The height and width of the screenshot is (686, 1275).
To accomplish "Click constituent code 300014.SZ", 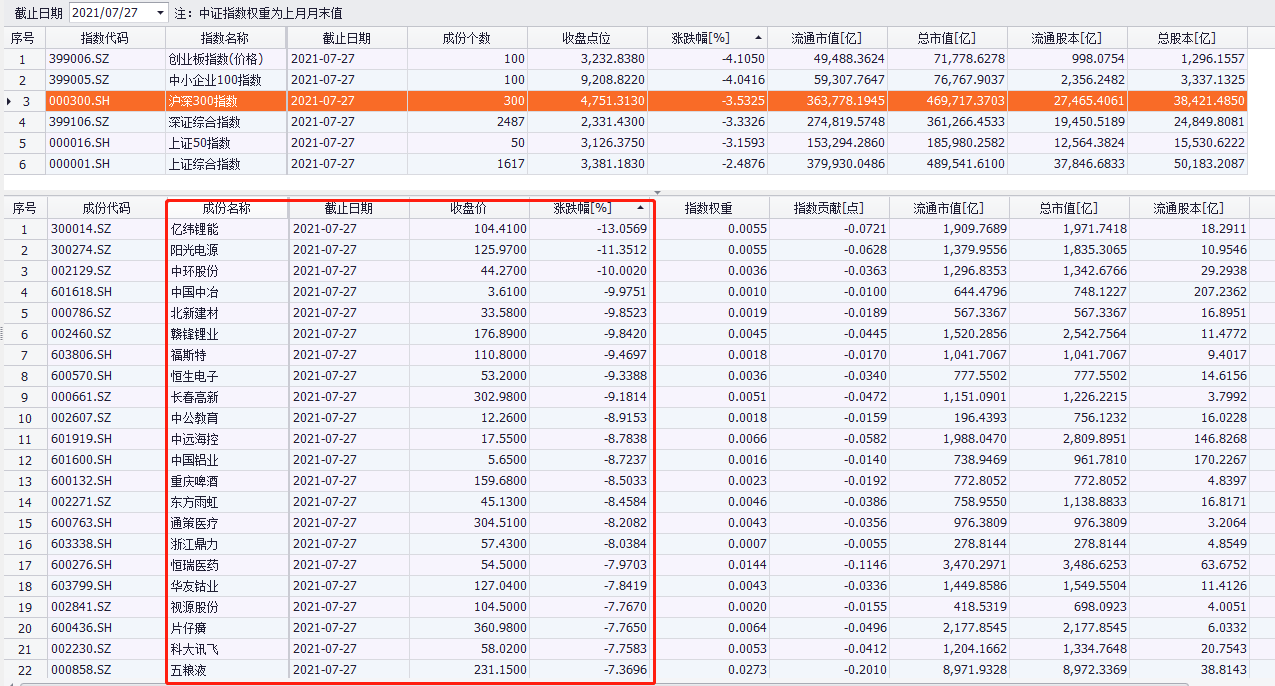I will pyautogui.click(x=81, y=229).
